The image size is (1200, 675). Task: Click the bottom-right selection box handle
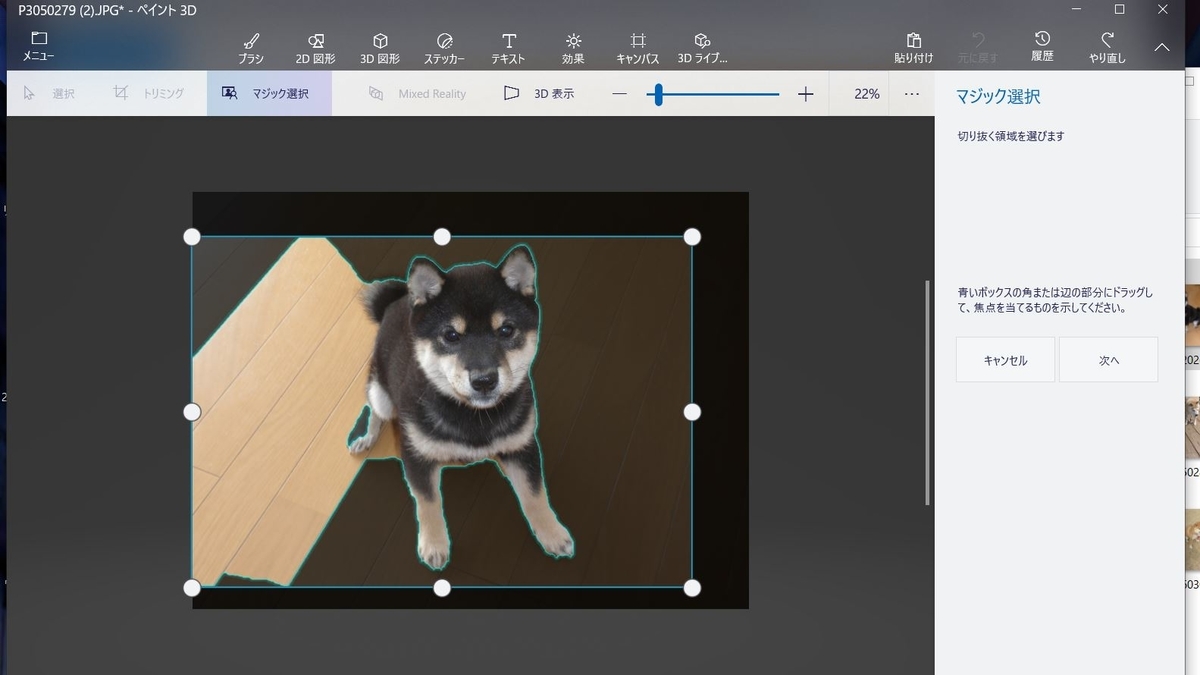[692, 588]
